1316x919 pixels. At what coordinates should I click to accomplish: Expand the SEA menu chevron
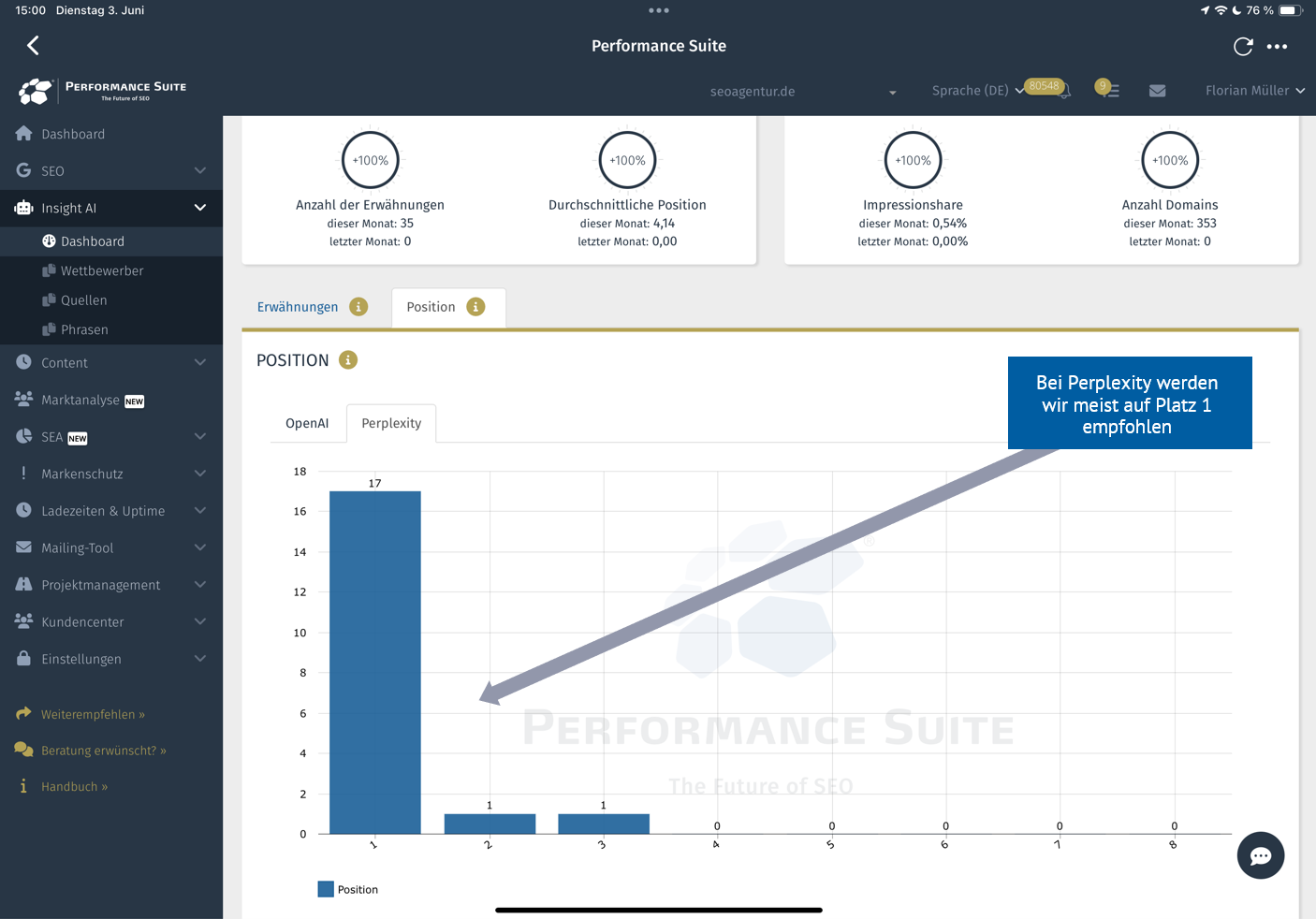(199, 436)
